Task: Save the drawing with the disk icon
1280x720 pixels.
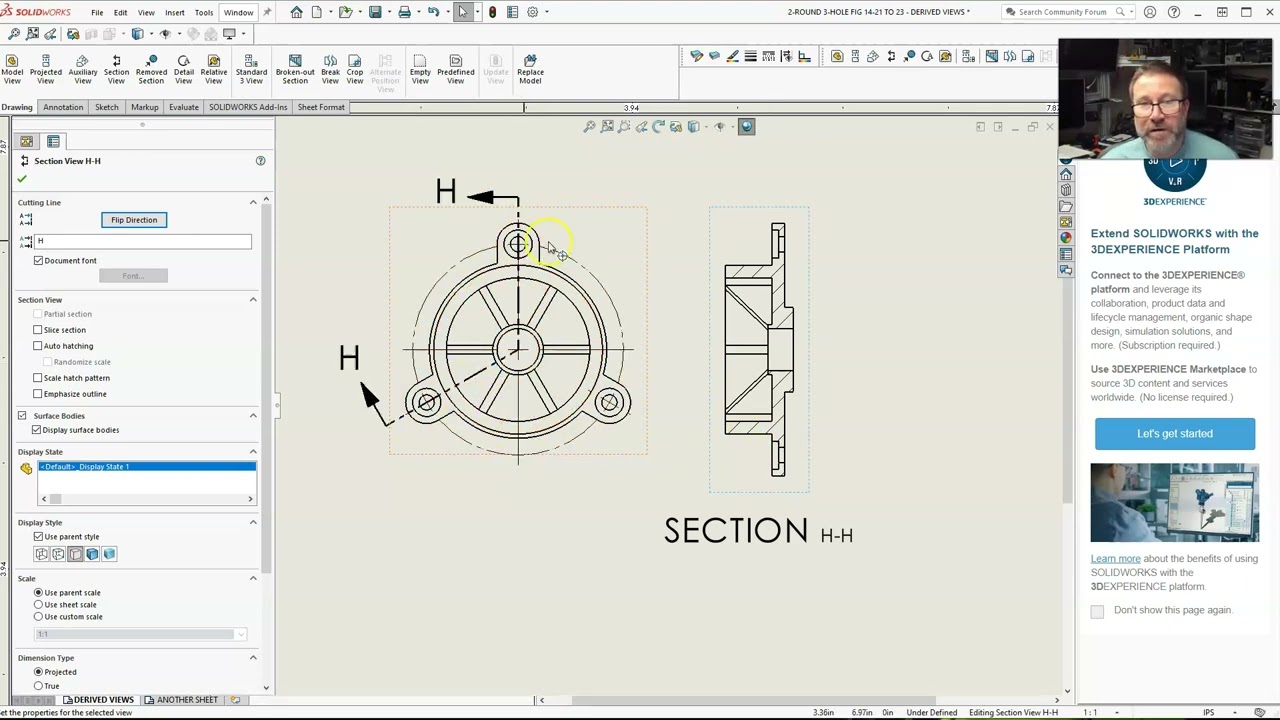Action: tap(375, 12)
